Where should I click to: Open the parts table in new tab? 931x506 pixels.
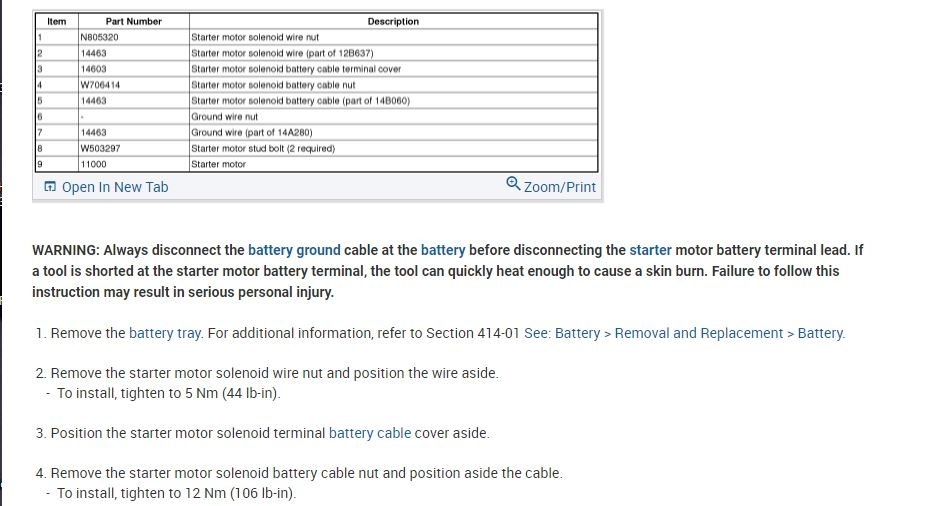(x=114, y=187)
